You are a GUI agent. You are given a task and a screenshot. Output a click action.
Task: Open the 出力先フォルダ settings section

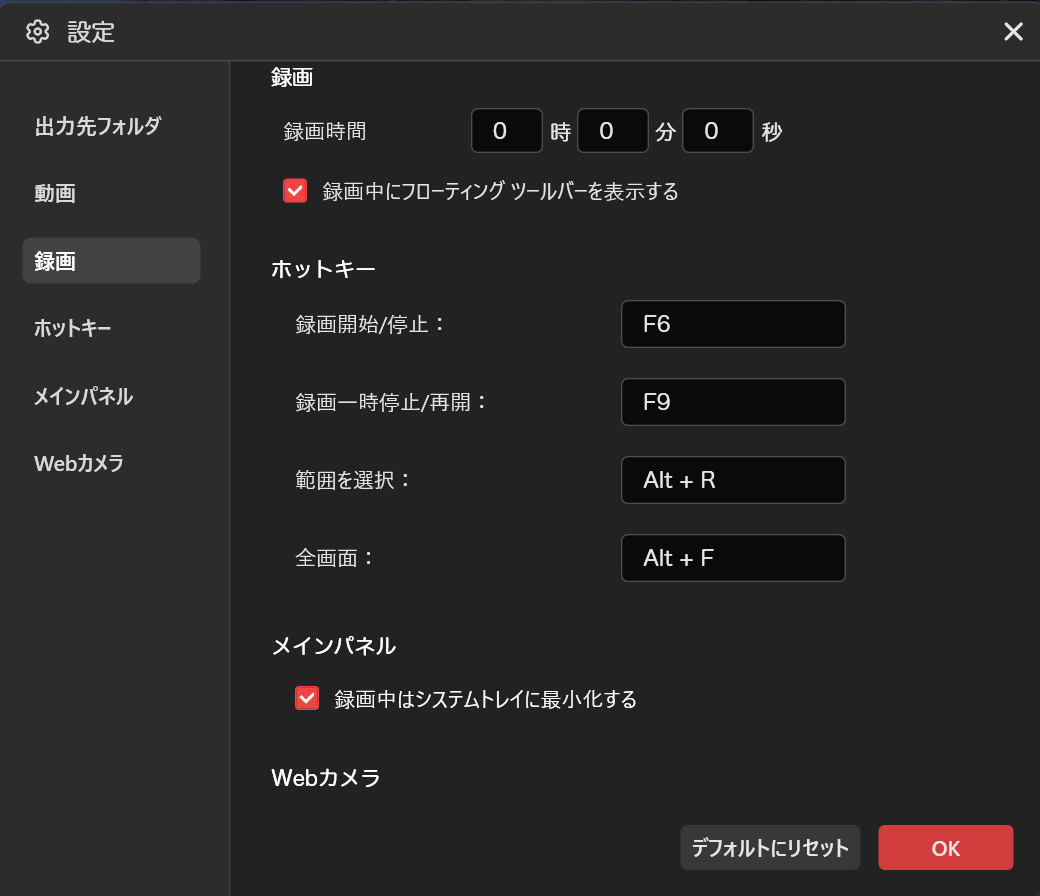coord(98,126)
